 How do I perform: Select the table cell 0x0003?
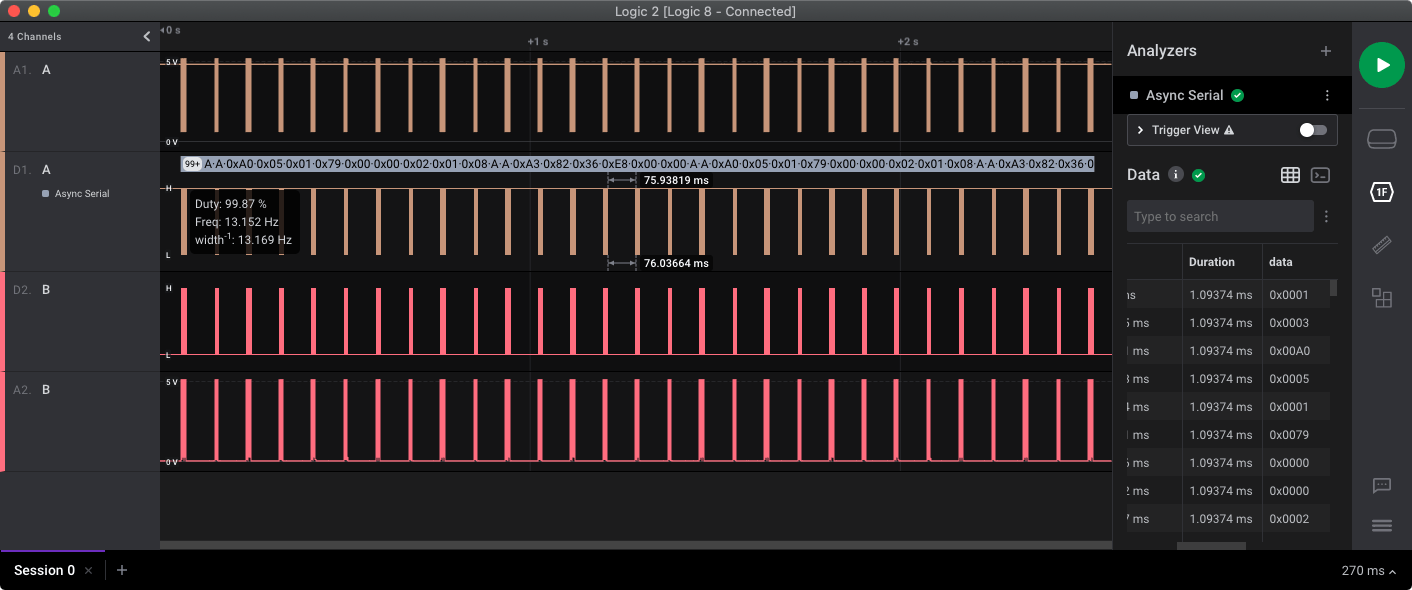tap(1289, 323)
